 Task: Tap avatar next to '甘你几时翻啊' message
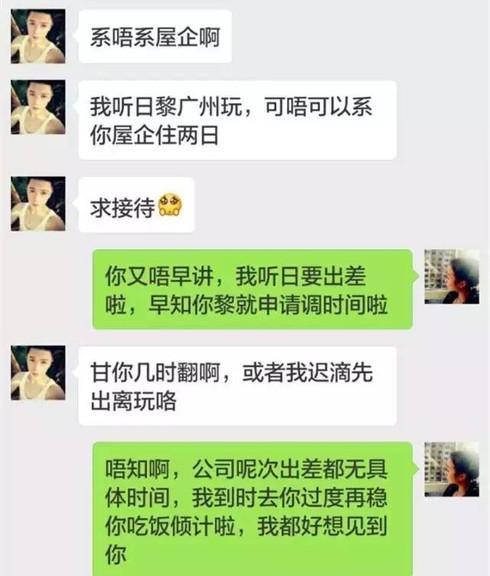(x=38, y=372)
